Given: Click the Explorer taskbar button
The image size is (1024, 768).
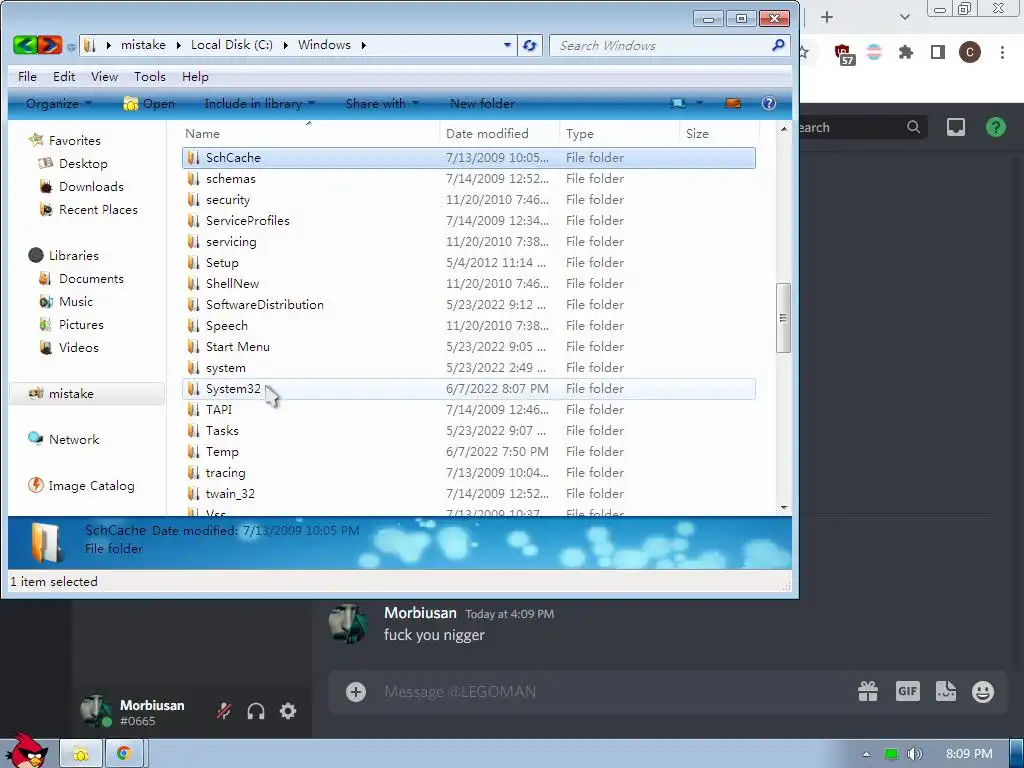Looking at the screenshot, I should pyautogui.click(x=81, y=754).
